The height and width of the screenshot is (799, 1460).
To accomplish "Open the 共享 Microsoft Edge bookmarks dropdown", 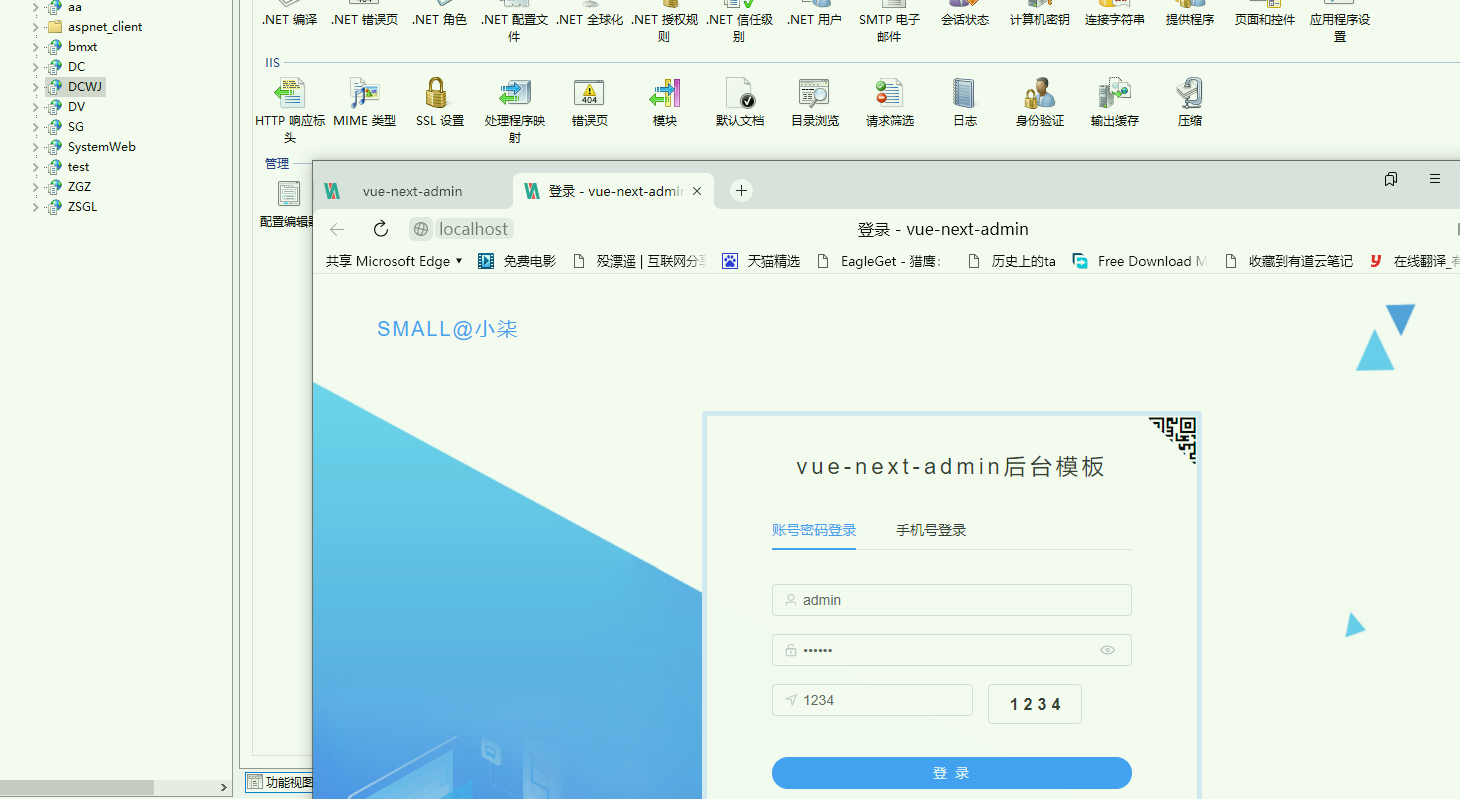I will tap(394, 261).
